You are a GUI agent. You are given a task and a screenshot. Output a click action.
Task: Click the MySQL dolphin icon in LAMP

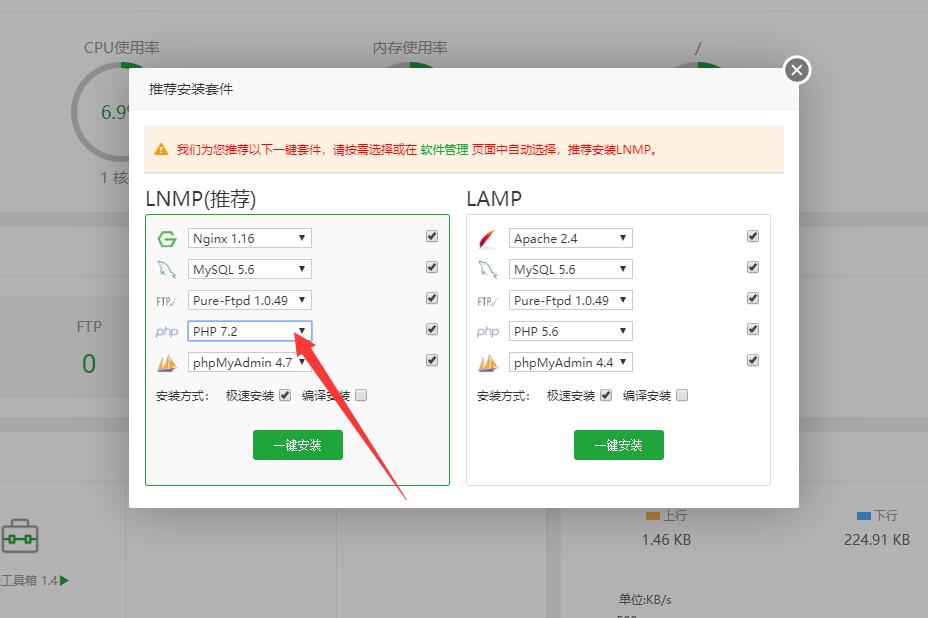coord(488,270)
